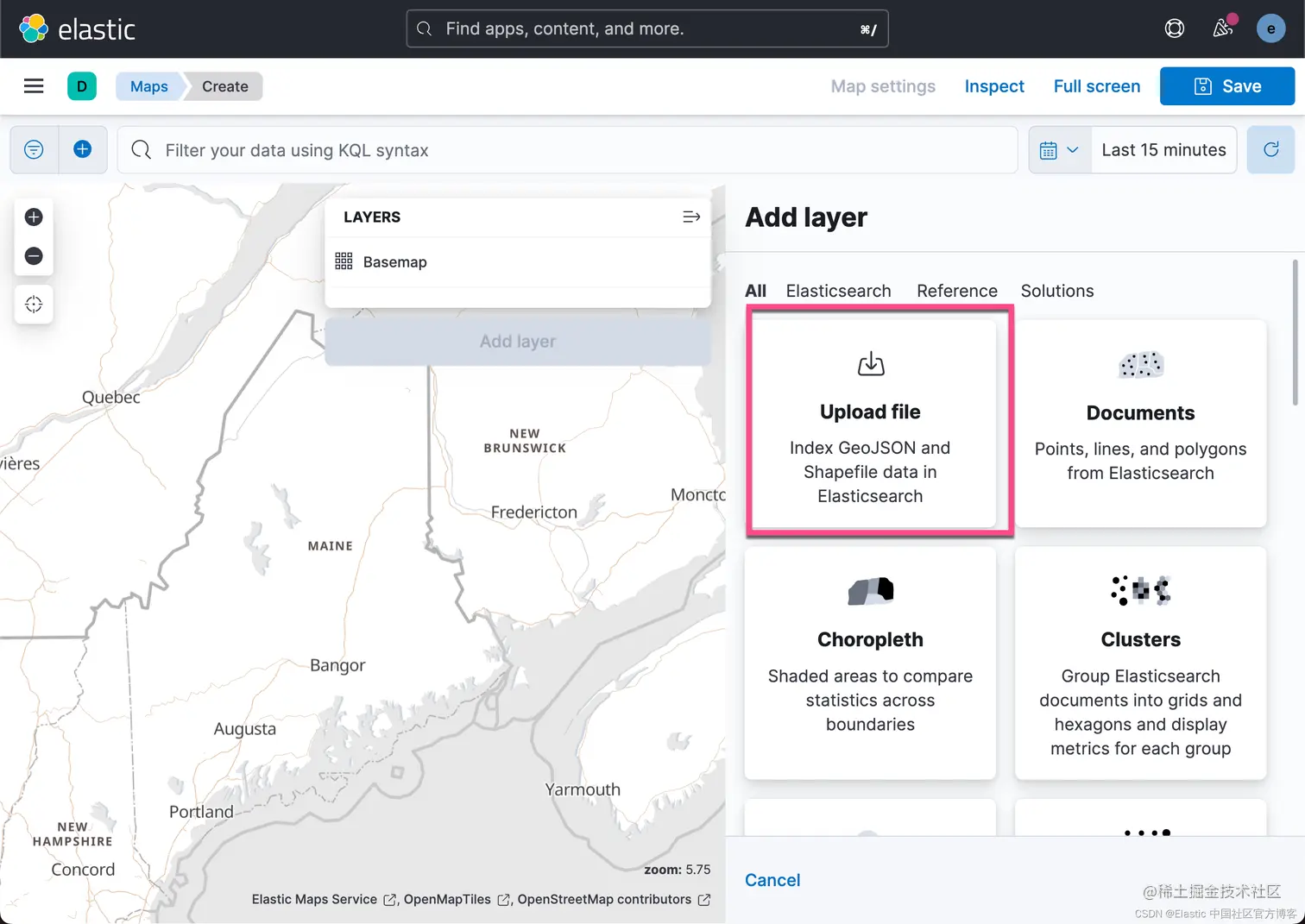Viewport: 1305px width, 924px height.
Task: Focus the global search field
Action: pyautogui.click(x=647, y=28)
